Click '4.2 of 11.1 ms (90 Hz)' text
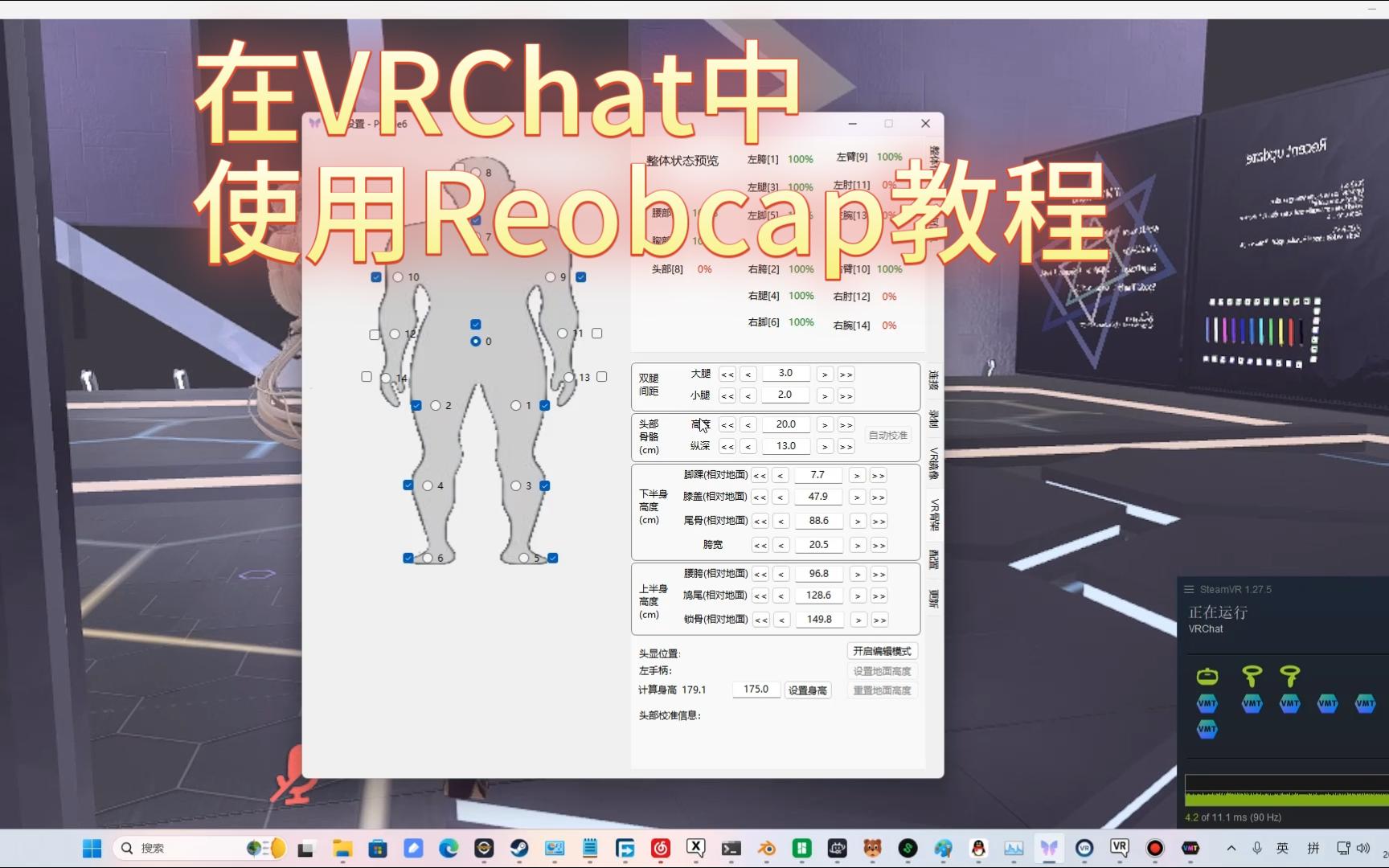This screenshot has height=868, width=1389. click(1233, 817)
